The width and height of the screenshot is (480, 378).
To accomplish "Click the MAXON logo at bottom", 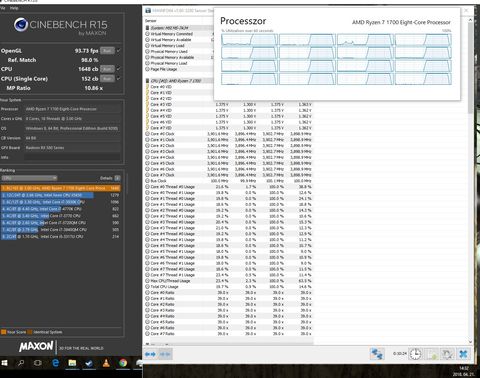I will click(36, 347).
